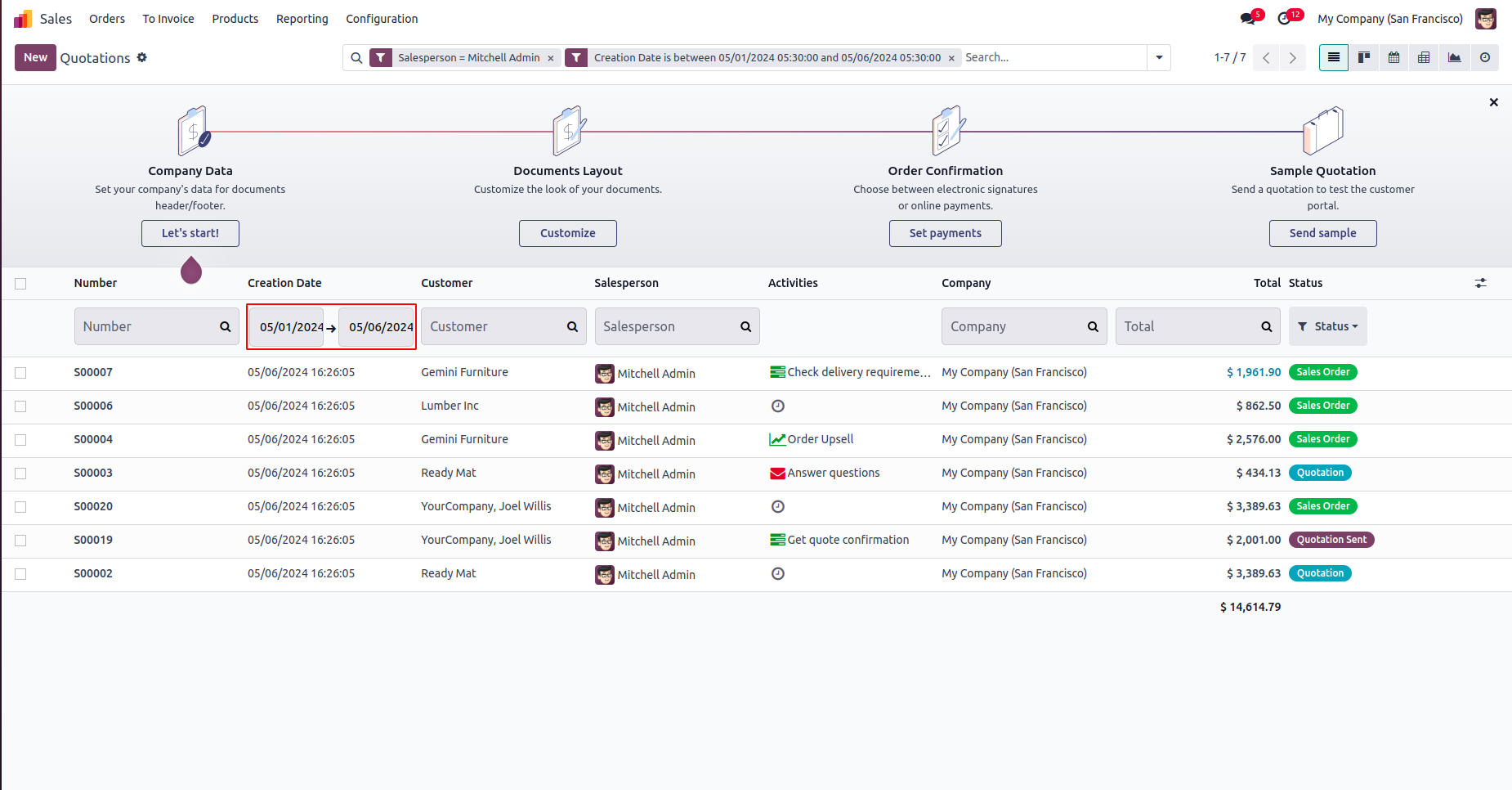Open the activities clock in top bar
Image resolution: width=1512 pixels, height=790 pixels.
[x=1285, y=18]
